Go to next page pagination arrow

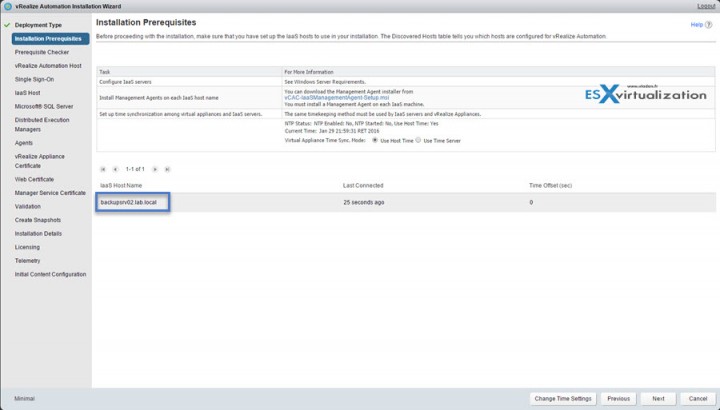(x=155, y=169)
